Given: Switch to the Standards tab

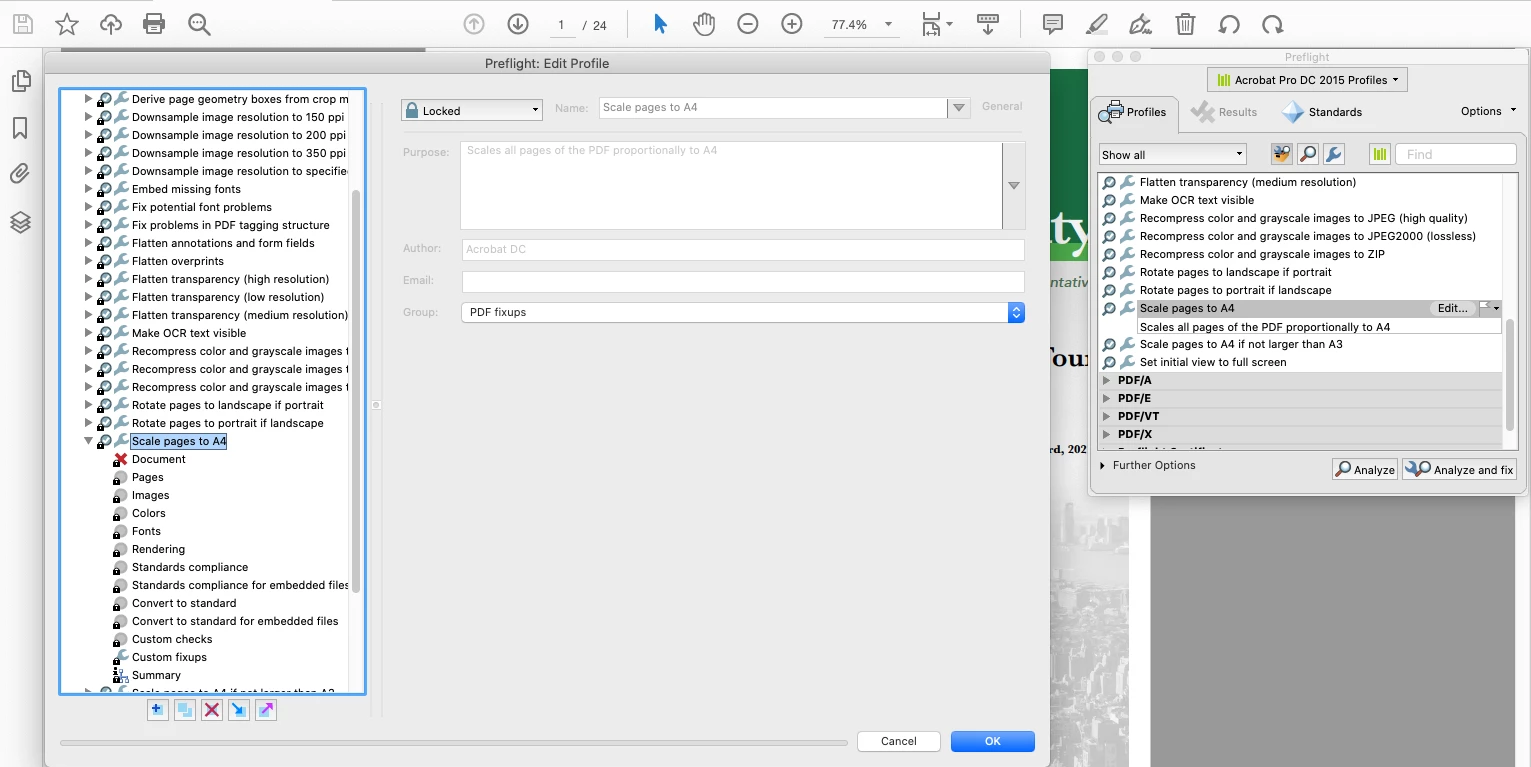Looking at the screenshot, I should [1322, 112].
